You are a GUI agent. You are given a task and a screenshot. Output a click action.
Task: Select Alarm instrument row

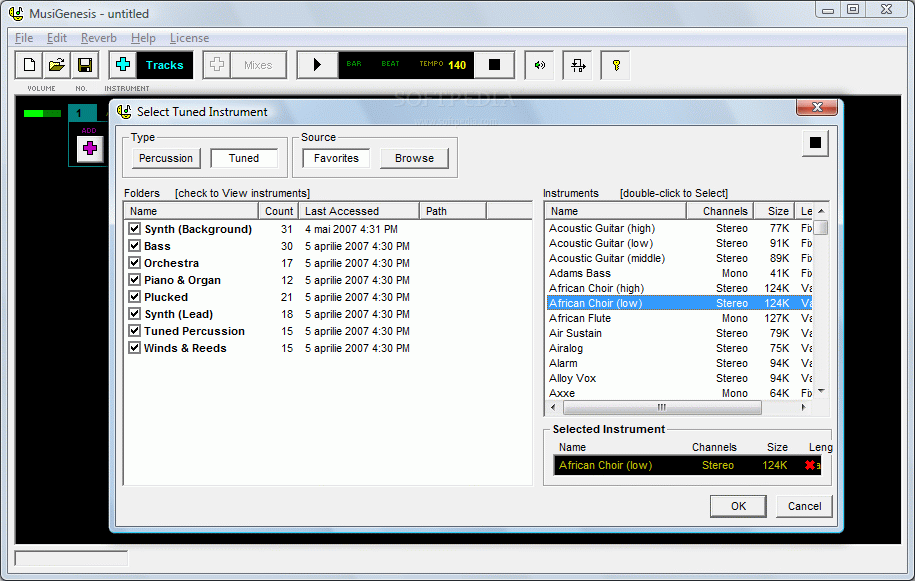pos(679,363)
